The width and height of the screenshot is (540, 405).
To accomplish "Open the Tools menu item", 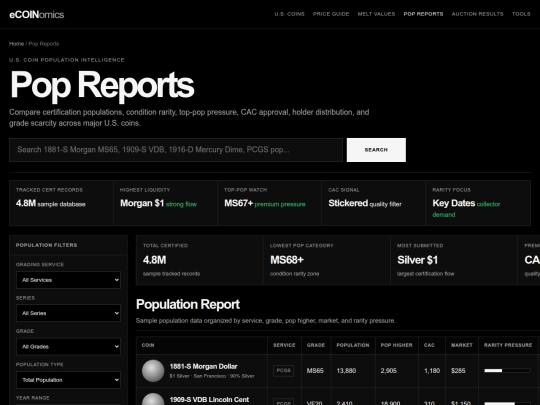I will [521, 14].
